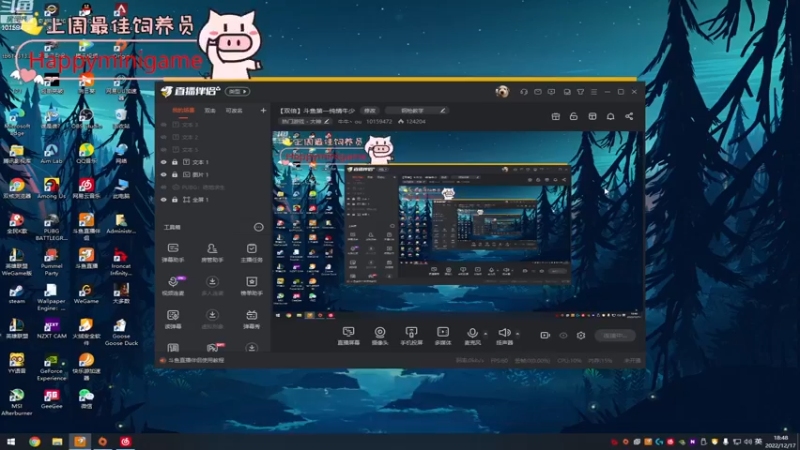Toggle the lock on 文本 1 layer

coord(174,162)
